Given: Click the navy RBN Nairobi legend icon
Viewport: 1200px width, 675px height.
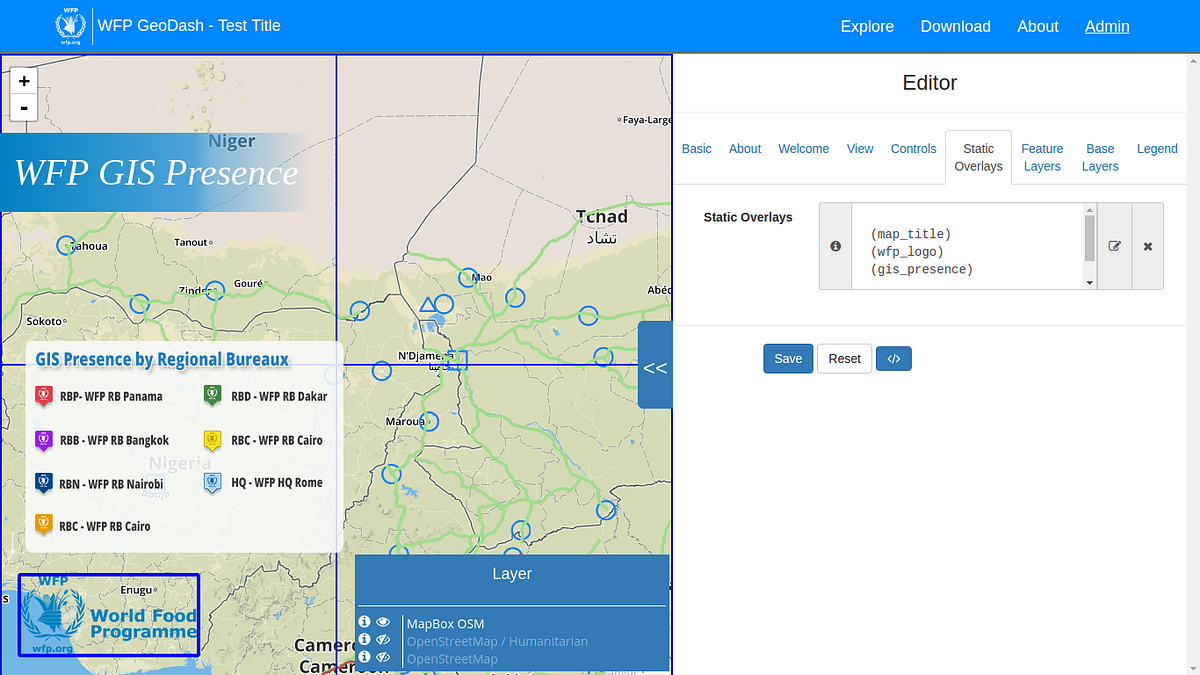Looking at the screenshot, I should [x=43, y=483].
